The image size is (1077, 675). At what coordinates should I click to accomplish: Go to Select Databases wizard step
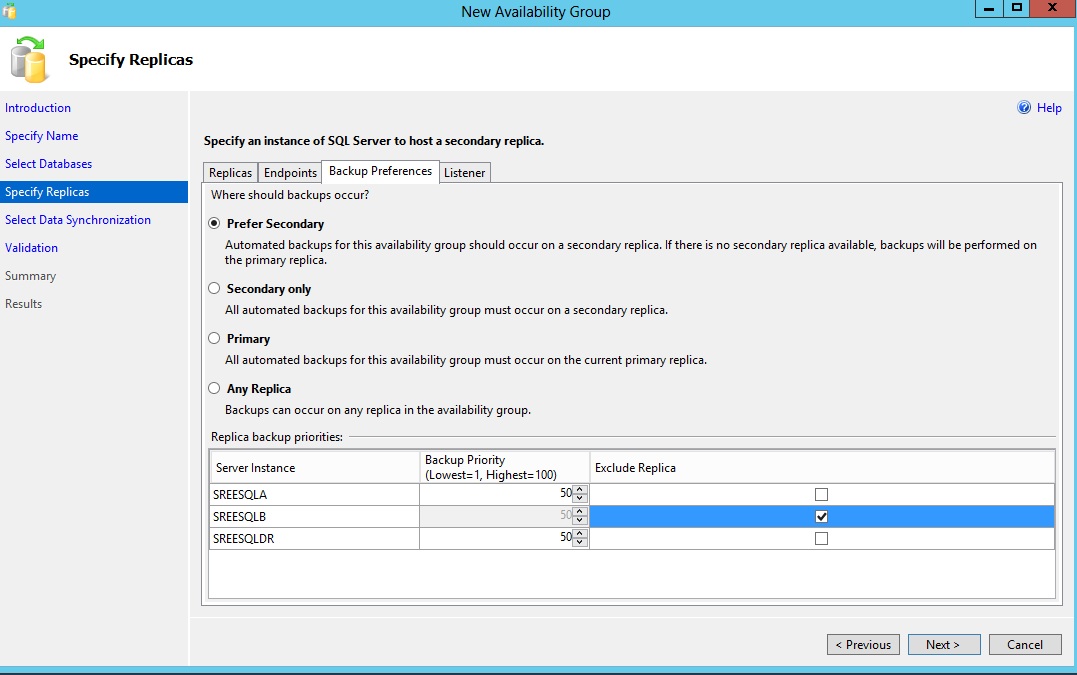click(x=48, y=164)
